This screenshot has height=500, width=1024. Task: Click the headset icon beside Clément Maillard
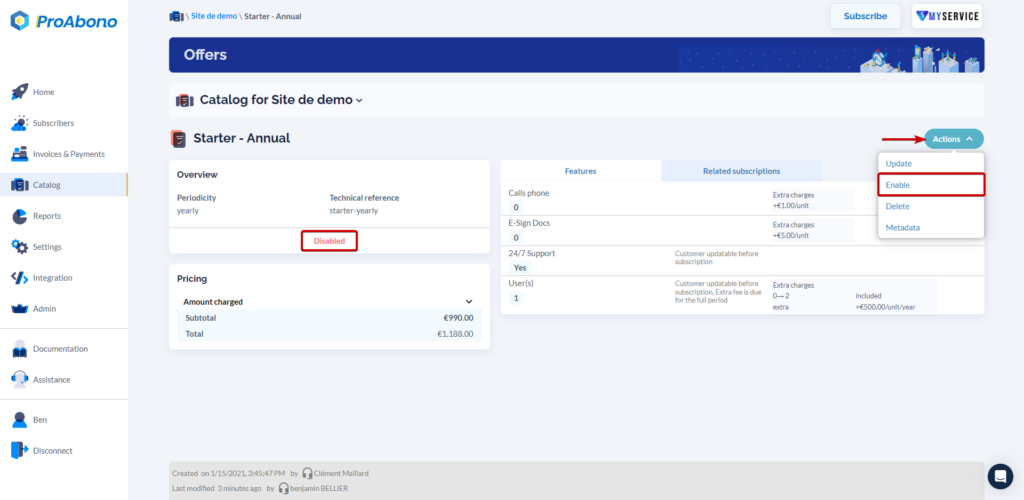point(307,473)
